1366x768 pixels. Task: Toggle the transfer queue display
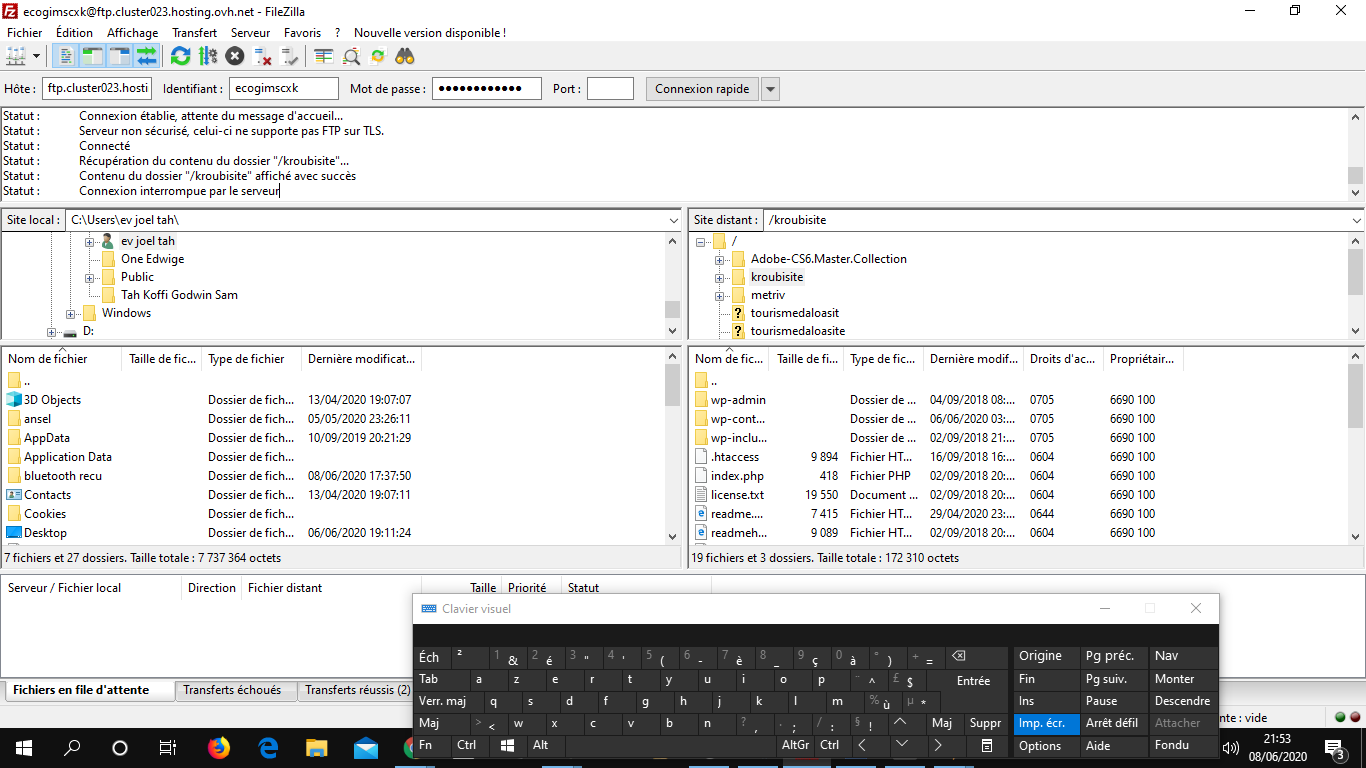[x=147, y=56]
